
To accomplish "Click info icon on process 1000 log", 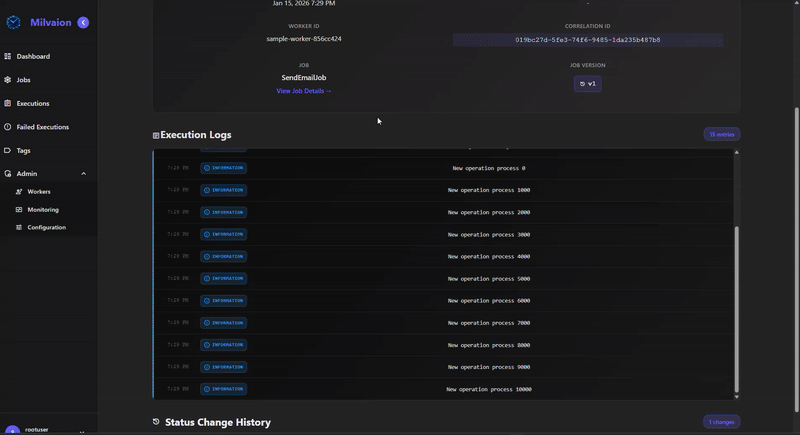I will (207, 190).
